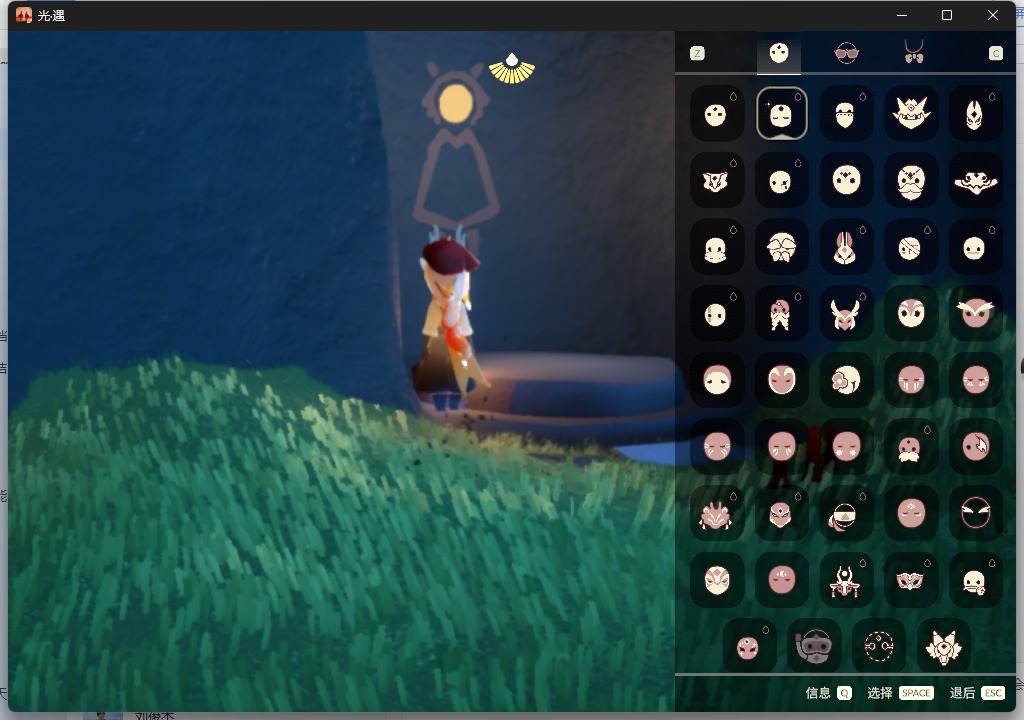Pick the striped ball mask with triangle
The height and width of the screenshot is (720, 1024).
pyautogui.click(x=845, y=514)
